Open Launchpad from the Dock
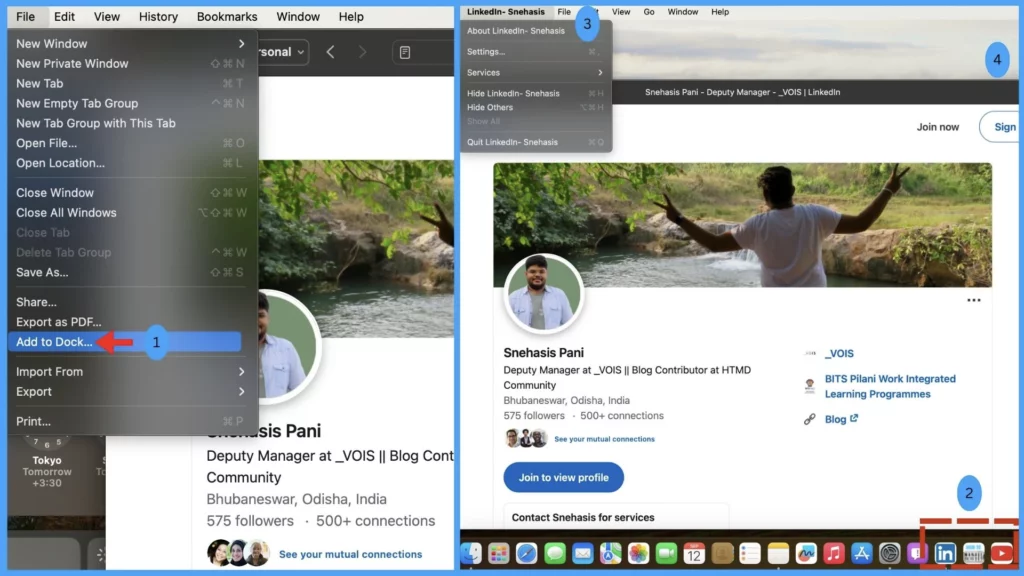Image resolution: width=1024 pixels, height=576 pixels. pos(498,554)
